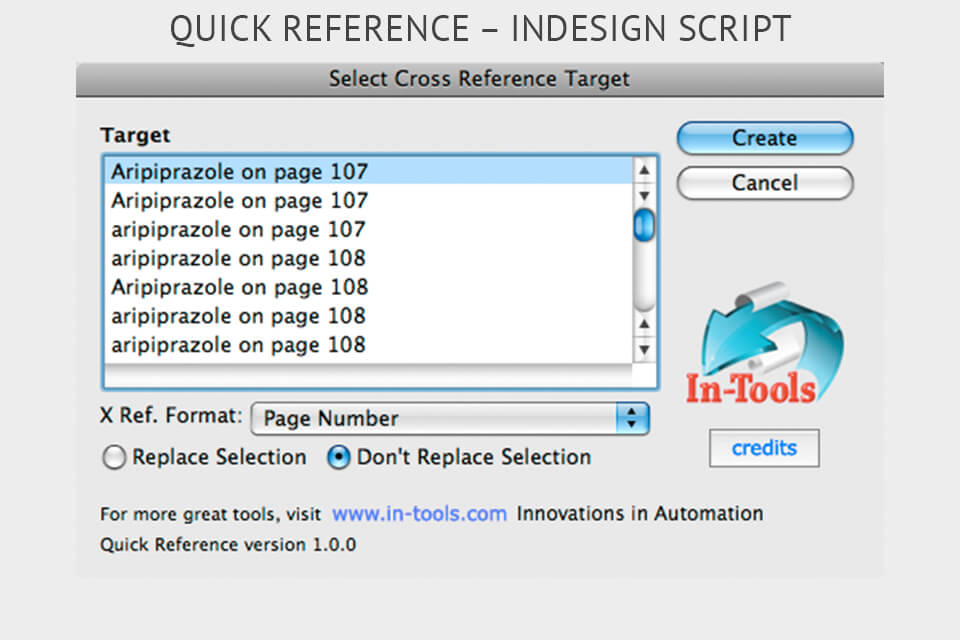Click the stepper arrows on the Page Number menu

pyautogui.click(x=630, y=418)
